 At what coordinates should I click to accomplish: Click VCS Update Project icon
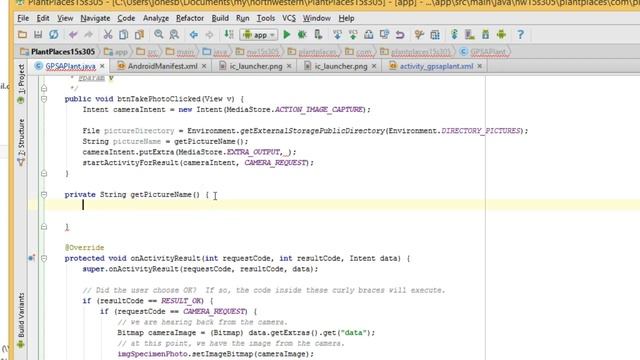[x=337, y=35]
